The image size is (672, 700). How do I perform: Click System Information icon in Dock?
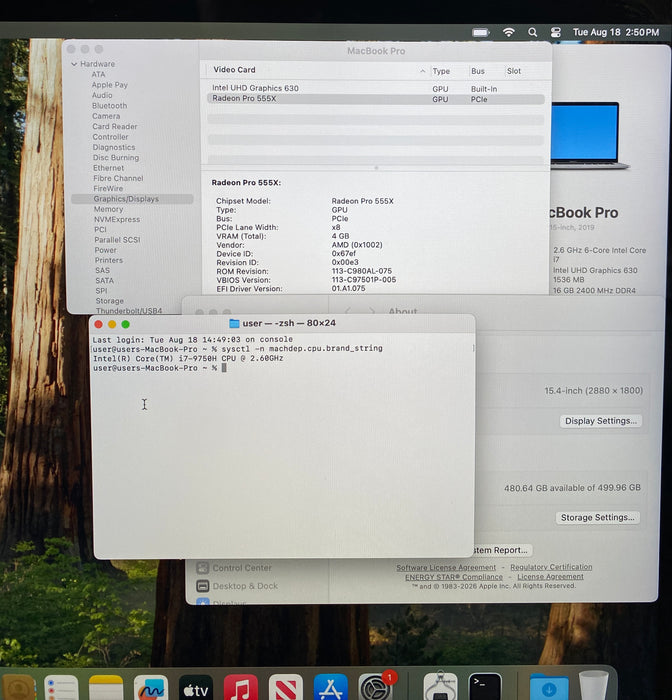pyautogui.click(x=440, y=688)
